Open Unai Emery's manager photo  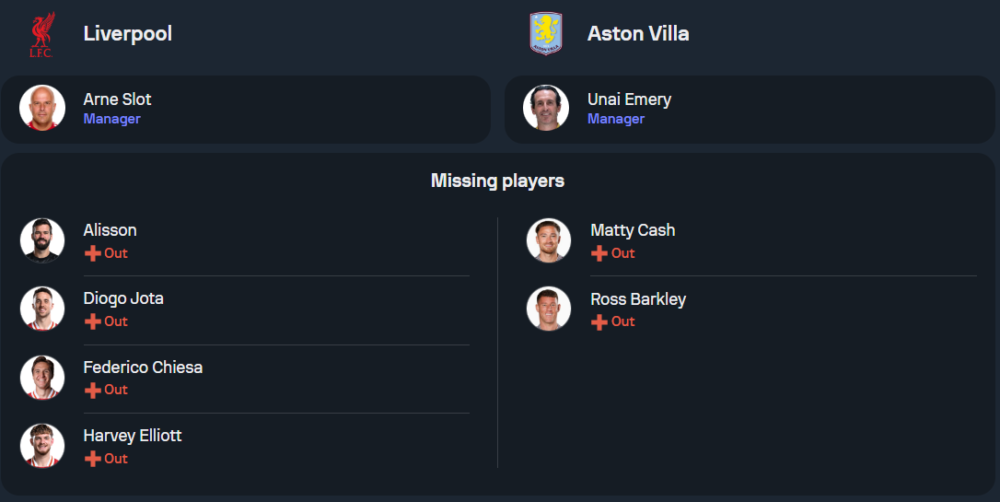[x=546, y=108]
